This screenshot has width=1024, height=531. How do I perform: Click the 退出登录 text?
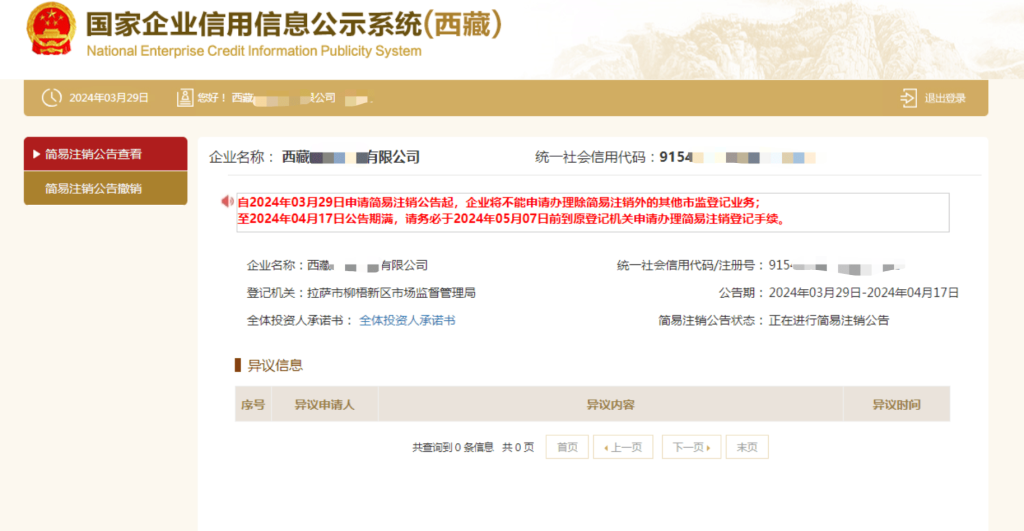[945, 98]
